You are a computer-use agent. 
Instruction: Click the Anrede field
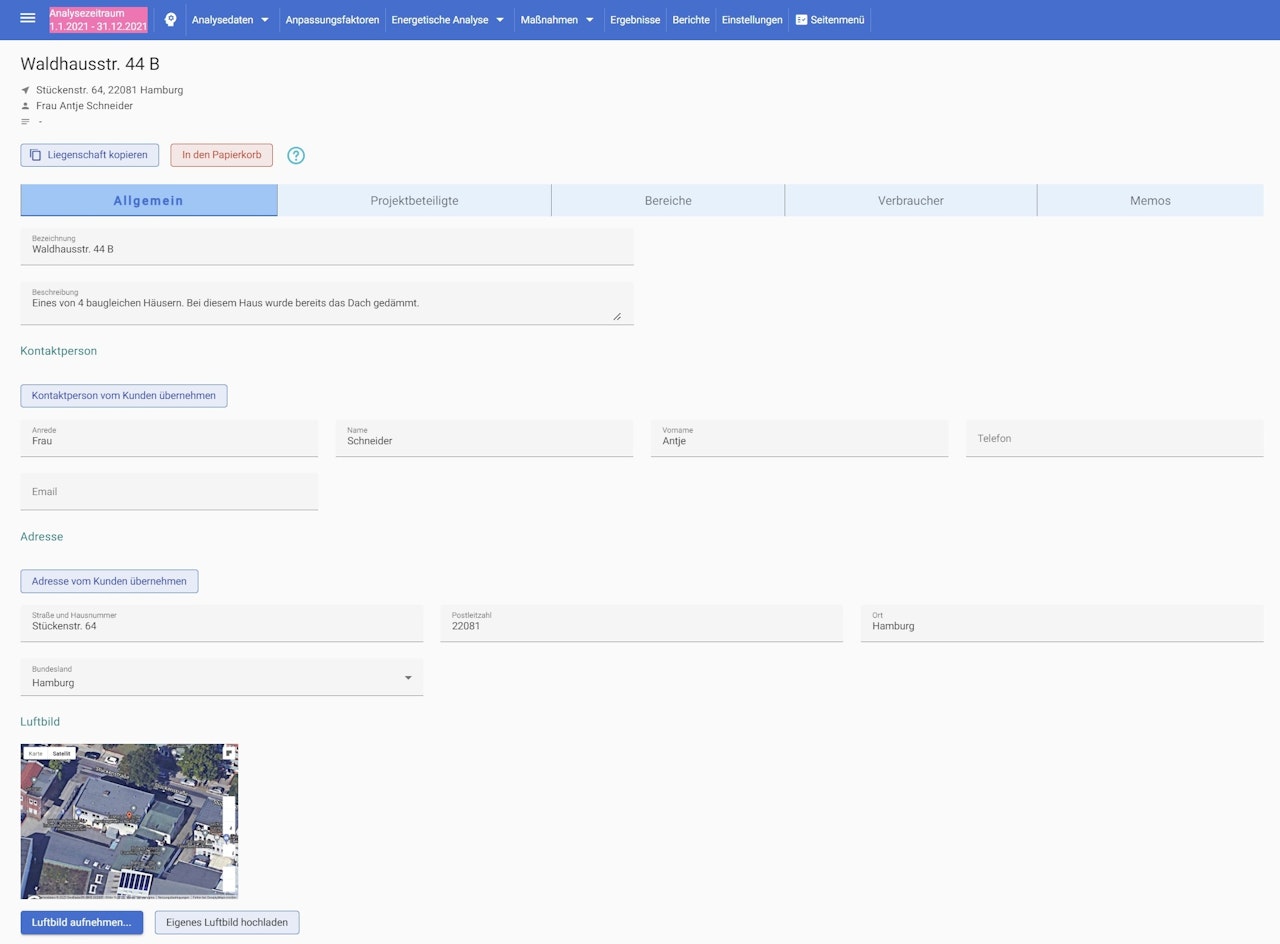[169, 438]
